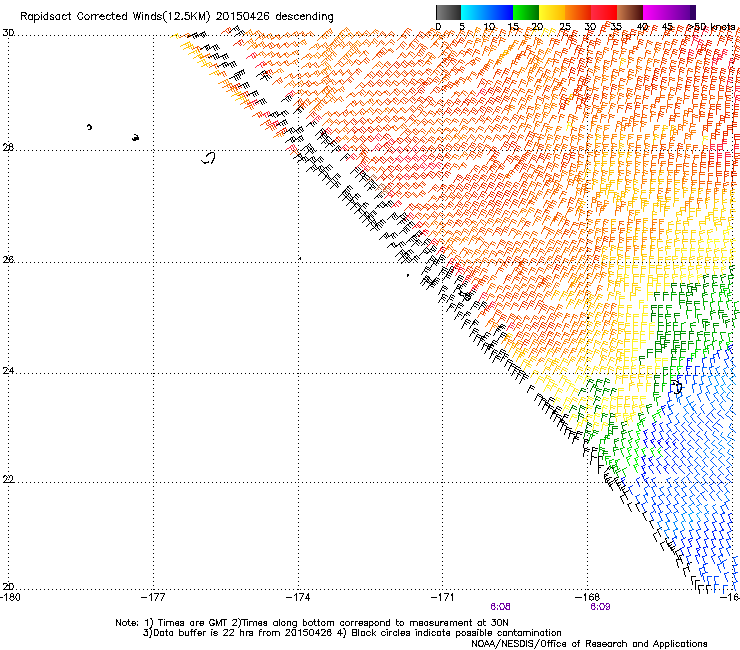Click latitude label 20
This screenshot has width=740, height=650.
pos(8,586)
